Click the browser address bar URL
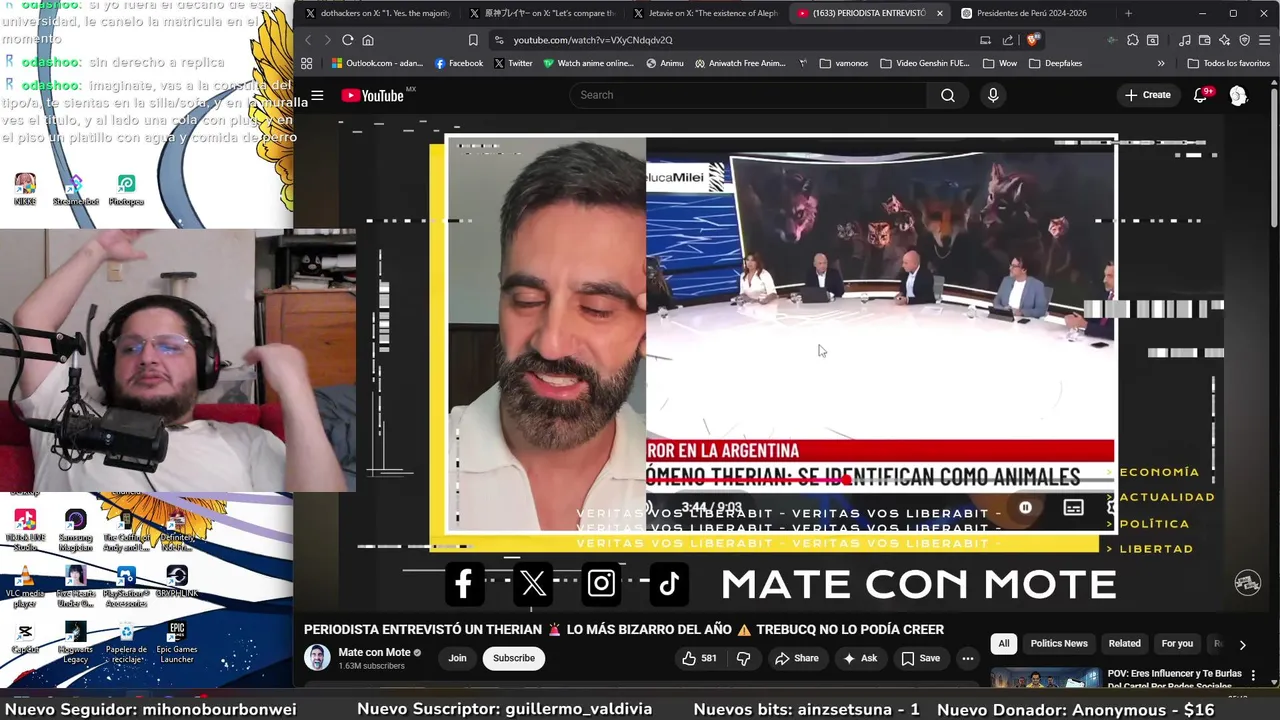Image resolution: width=1280 pixels, height=720 pixels. pos(593,40)
